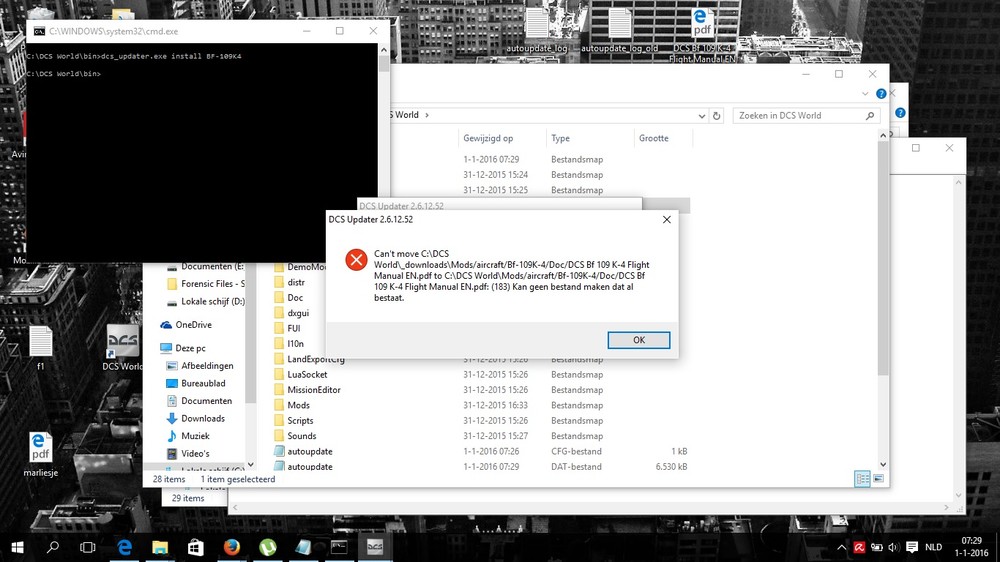Select the DCS World desktop shortcut

(x=122, y=348)
